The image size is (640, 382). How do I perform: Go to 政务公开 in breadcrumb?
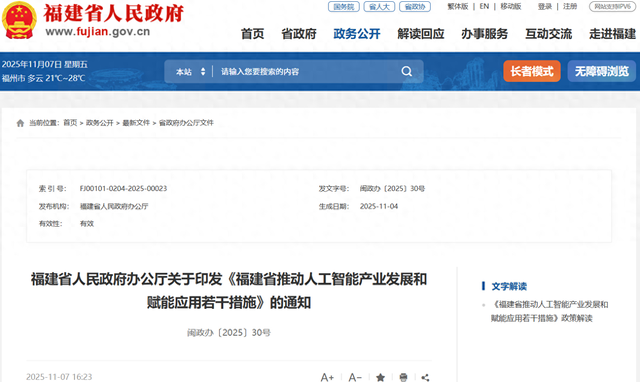point(100,123)
